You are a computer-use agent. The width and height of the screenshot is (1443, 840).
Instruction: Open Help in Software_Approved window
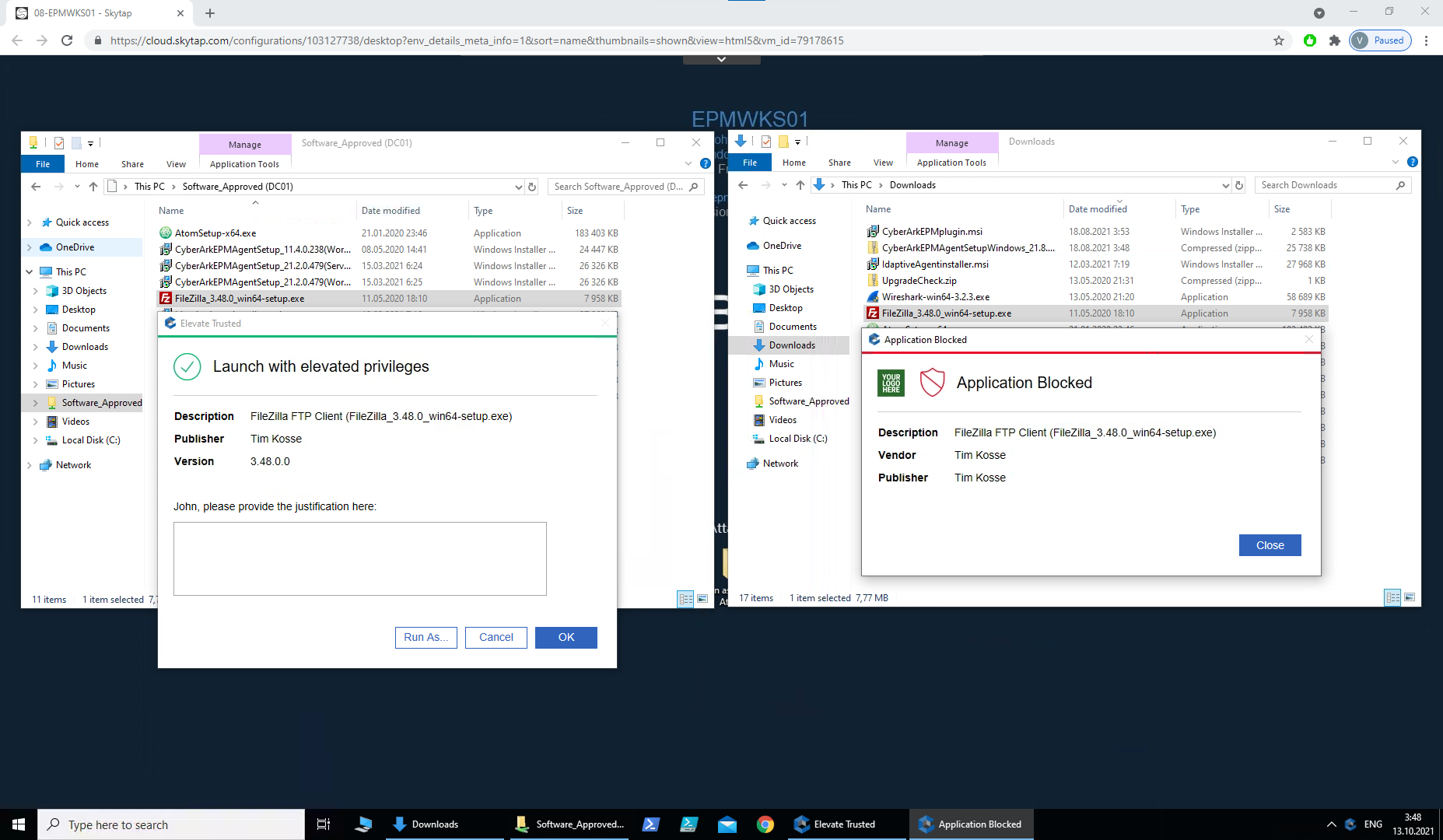706,163
